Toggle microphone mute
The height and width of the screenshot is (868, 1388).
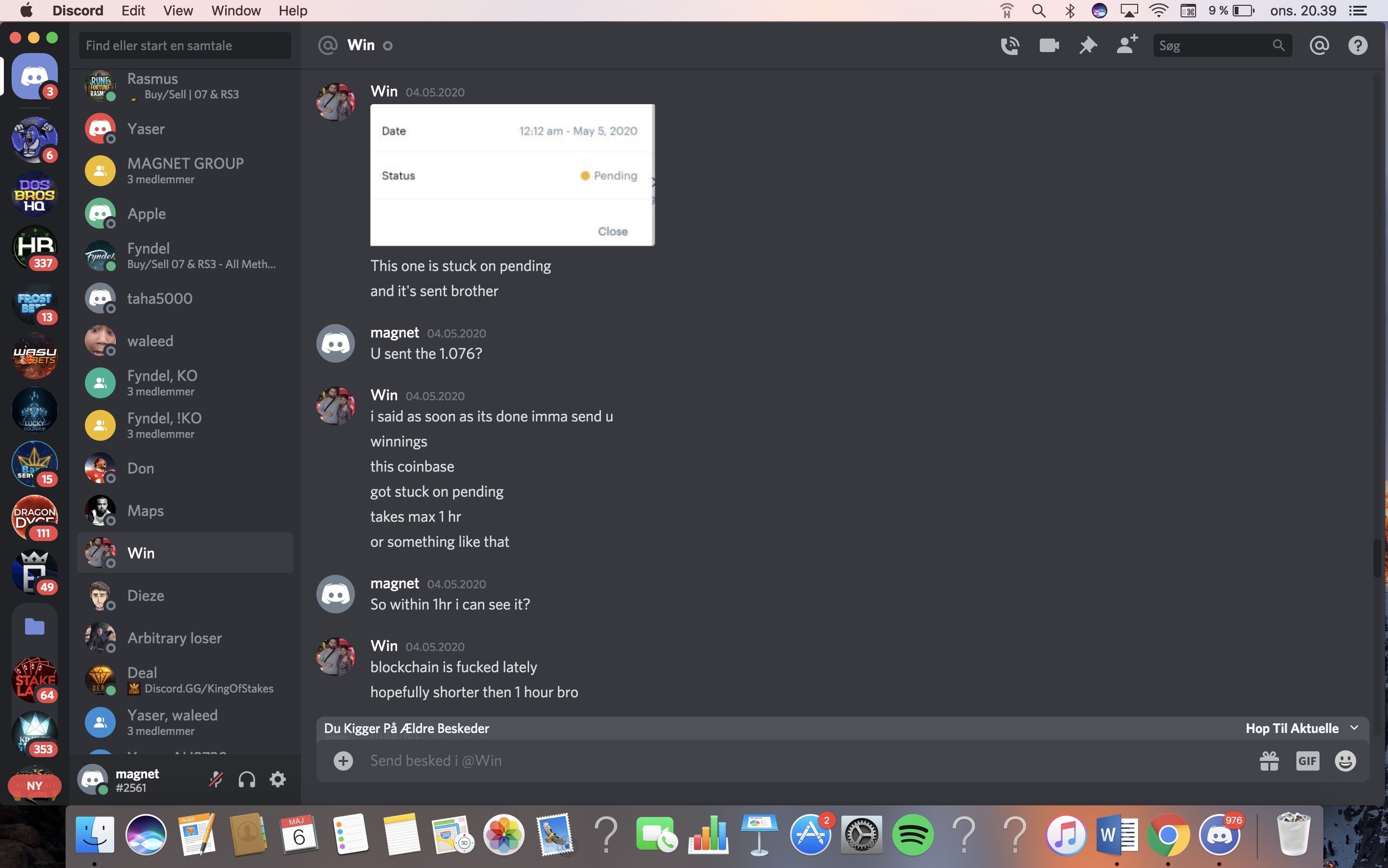(x=216, y=779)
